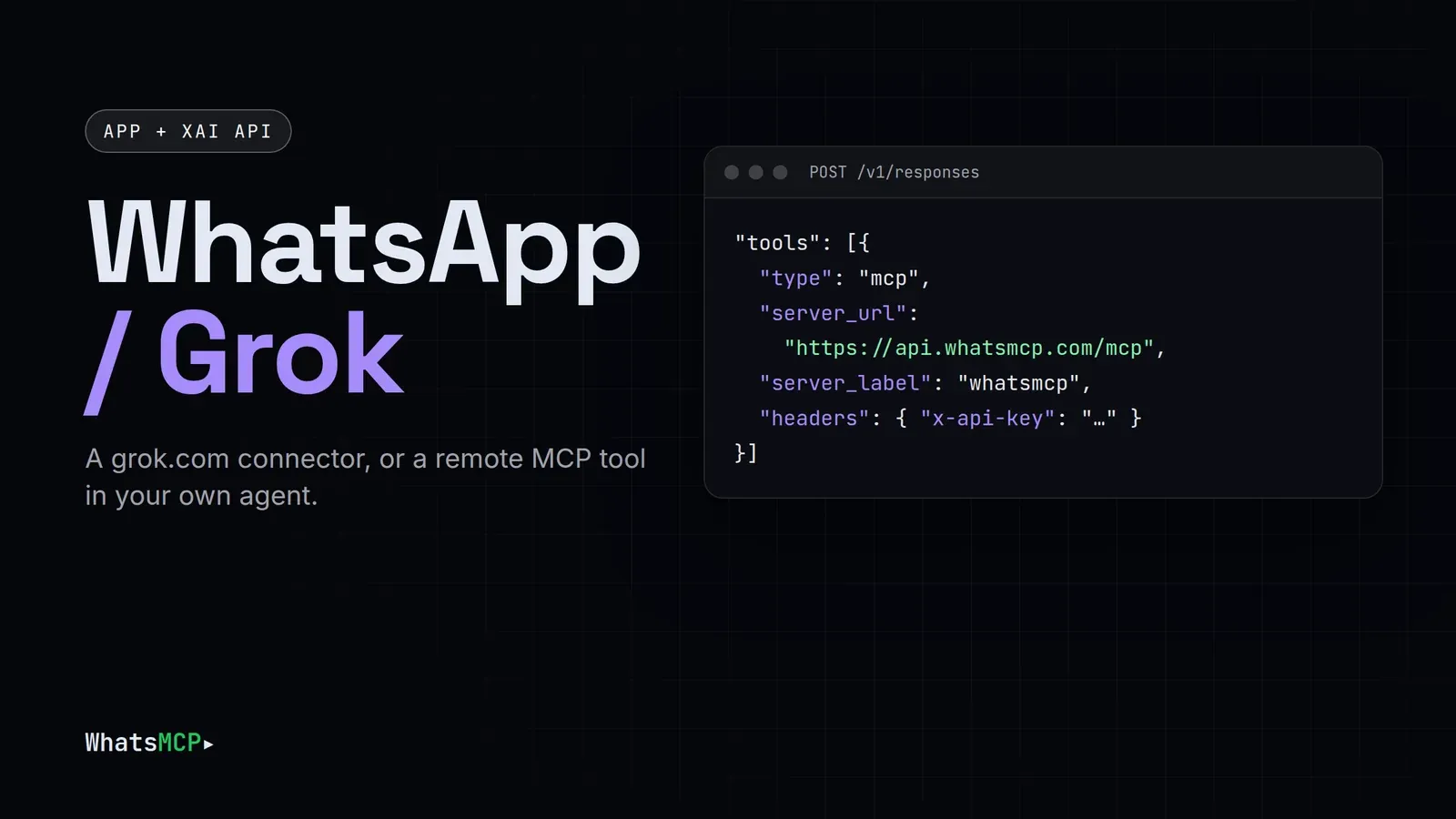Click the play triangle after WhatsMCP logo
Image resolution: width=1456 pixels, height=819 pixels.
[208, 744]
